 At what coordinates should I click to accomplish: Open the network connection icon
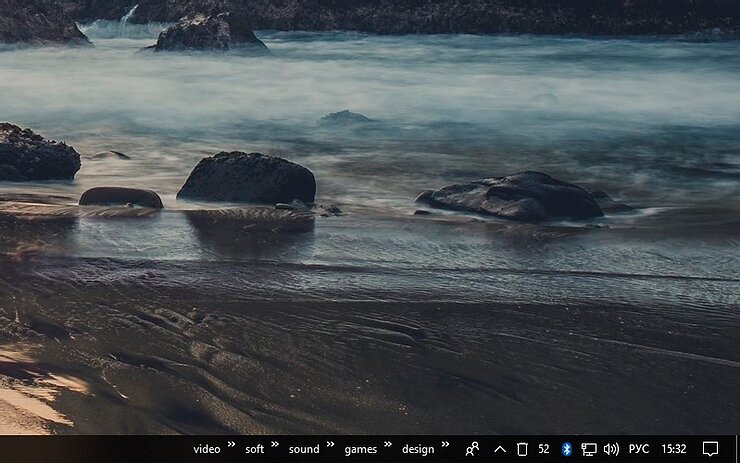pos(589,449)
